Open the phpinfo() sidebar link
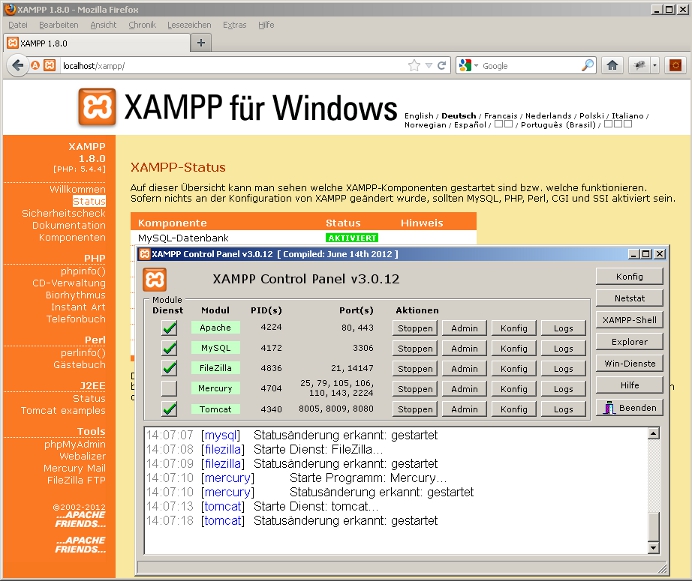The height and width of the screenshot is (581, 692). pyautogui.click(x=83, y=271)
